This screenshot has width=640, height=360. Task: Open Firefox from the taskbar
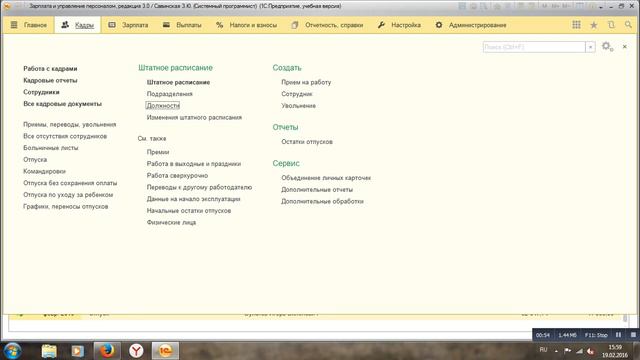pos(107,351)
